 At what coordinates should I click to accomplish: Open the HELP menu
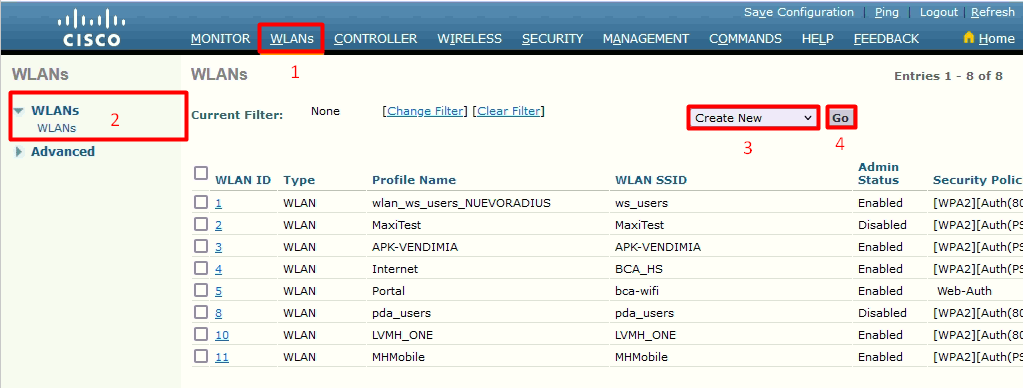tap(817, 38)
